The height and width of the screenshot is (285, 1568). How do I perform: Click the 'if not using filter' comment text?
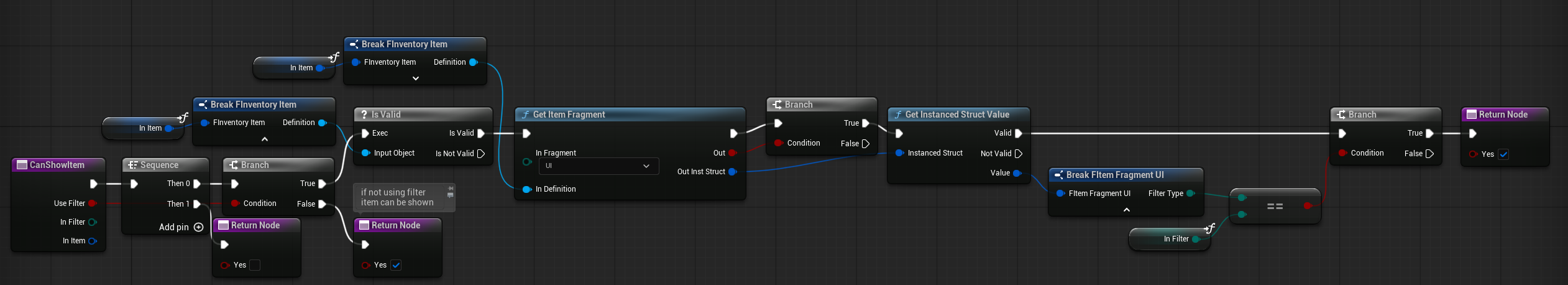point(397,197)
